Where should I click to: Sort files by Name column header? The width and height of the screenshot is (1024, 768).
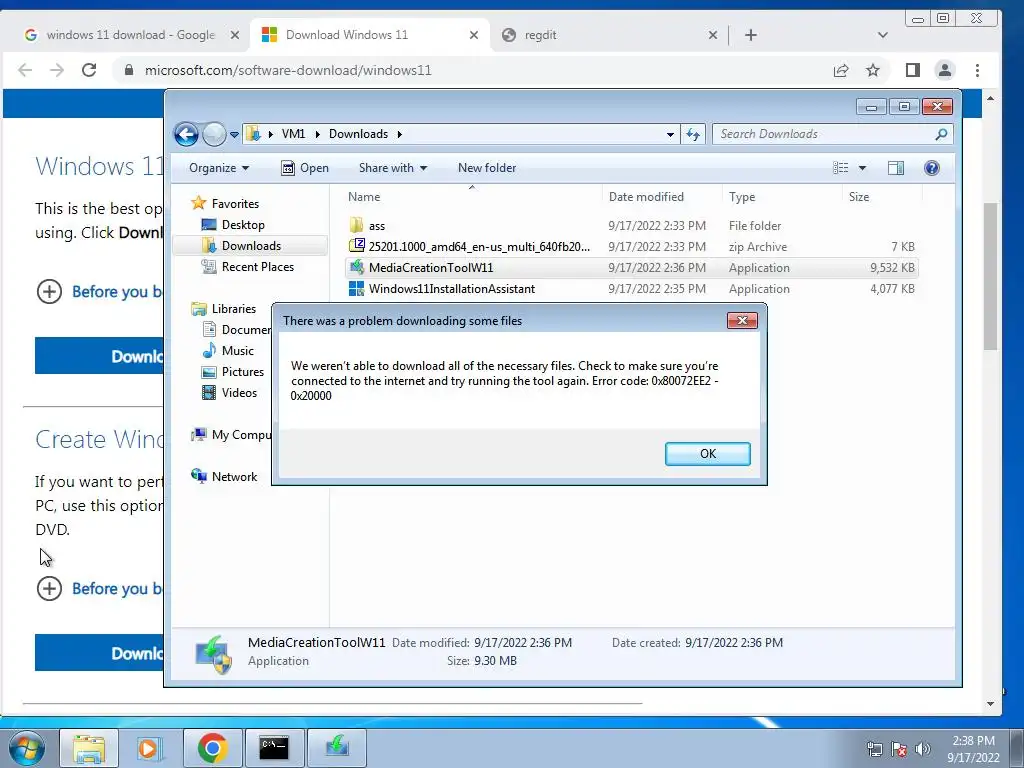364,197
